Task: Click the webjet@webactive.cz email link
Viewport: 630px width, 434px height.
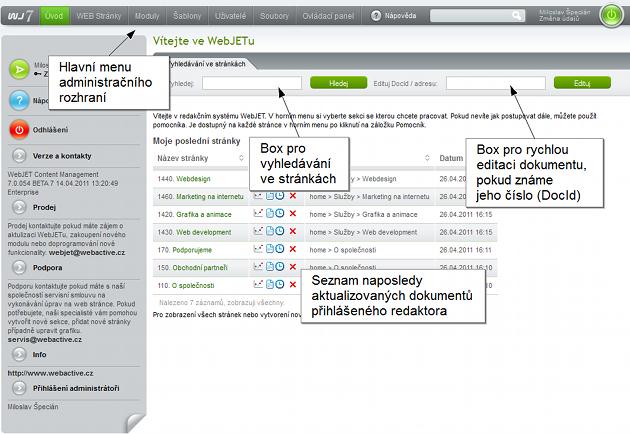Action: (x=87, y=252)
